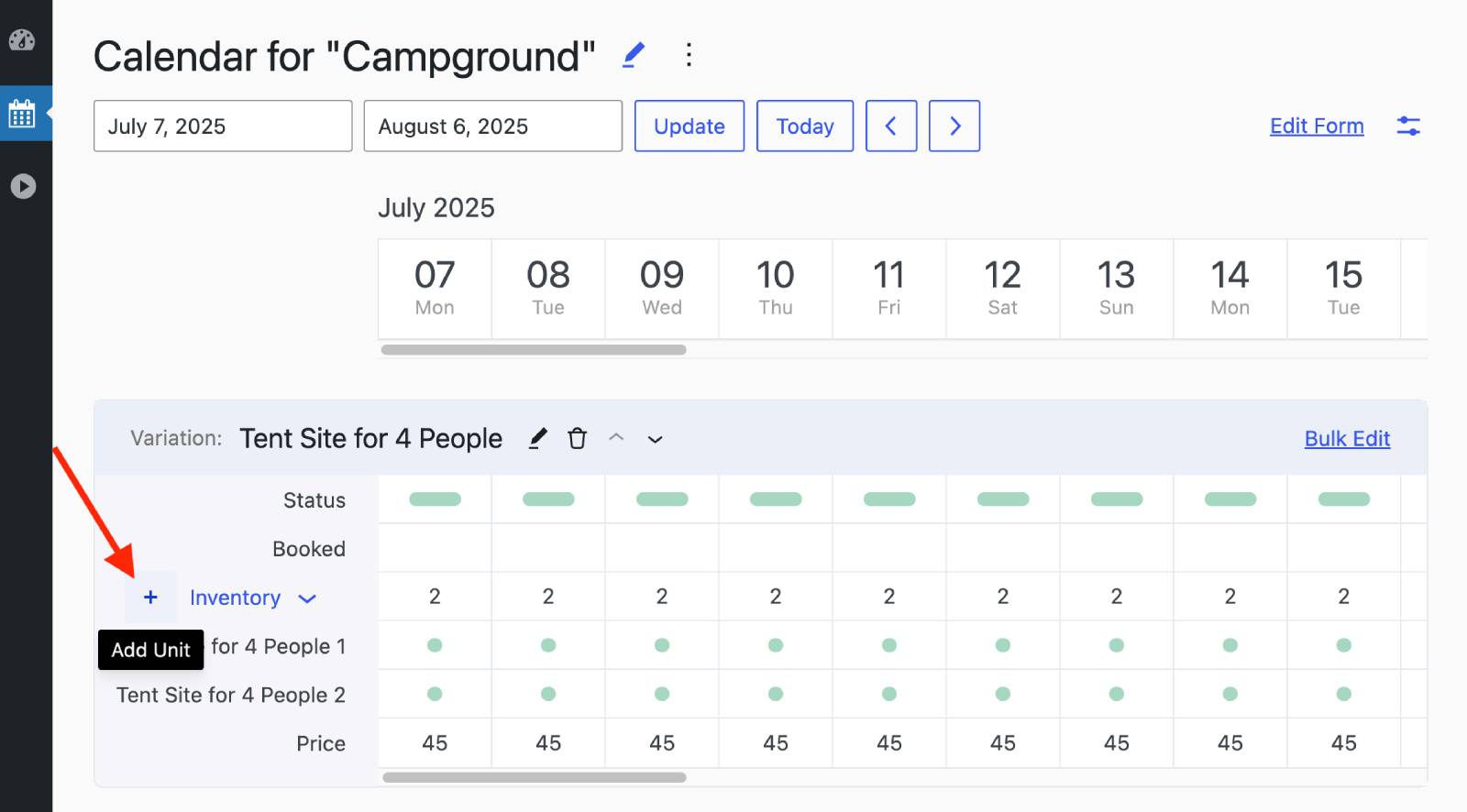Select the 08 Tue date header
This screenshot has width=1467, height=812.
click(548, 289)
